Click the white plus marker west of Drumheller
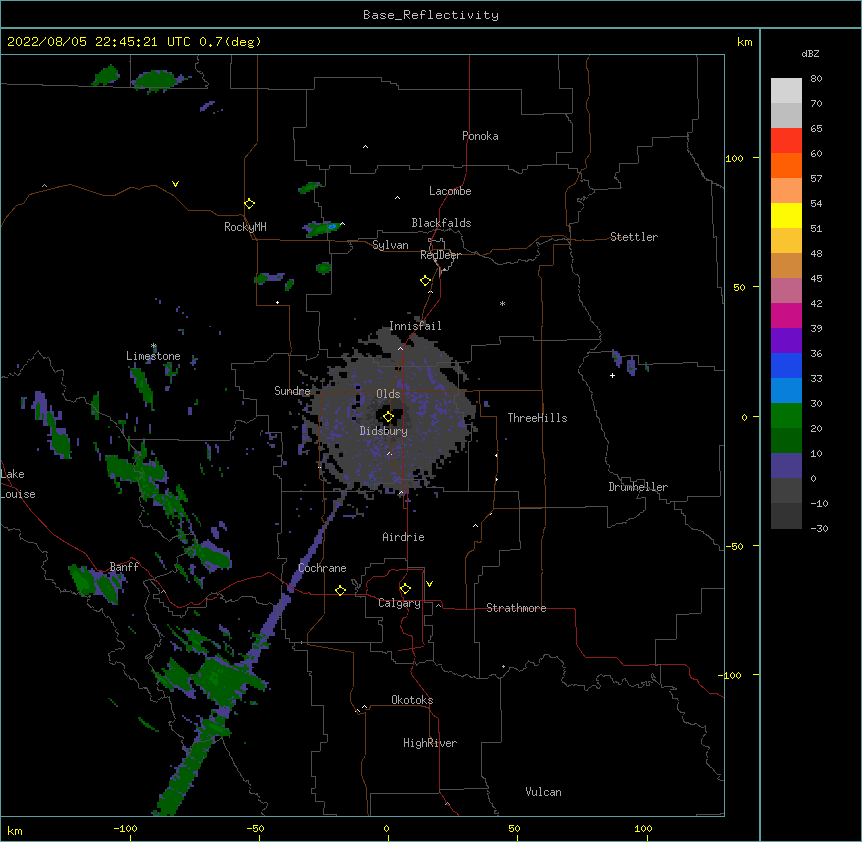862x842 pixels. click(x=612, y=375)
